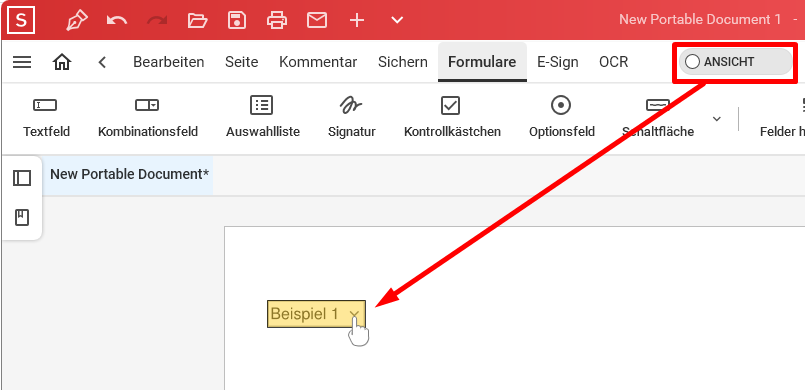Select the New Portable Document* tab
The image size is (805, 390).
tap(129, 174)
